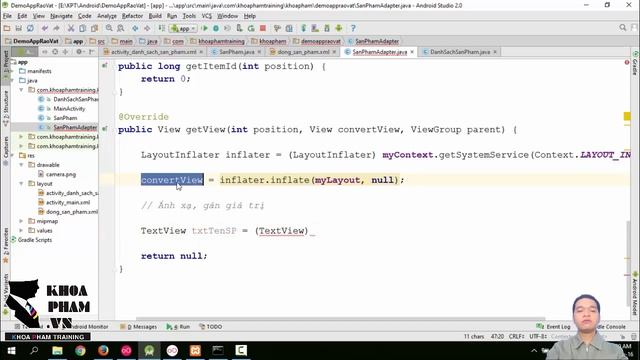The width and height of the screenshot is (640, 360).
Task: Open the Event Log panel
Action: [x=553, y=327]
